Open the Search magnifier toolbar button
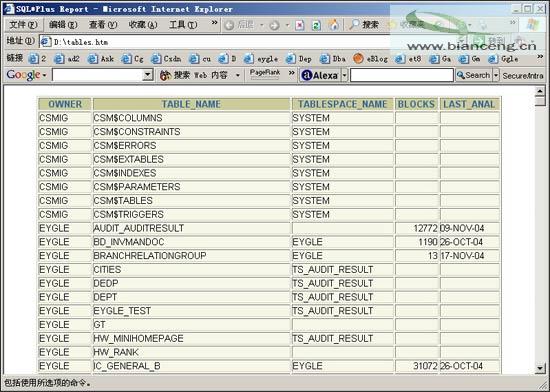This screenshot has height=392, width=550. coord(364,25)
